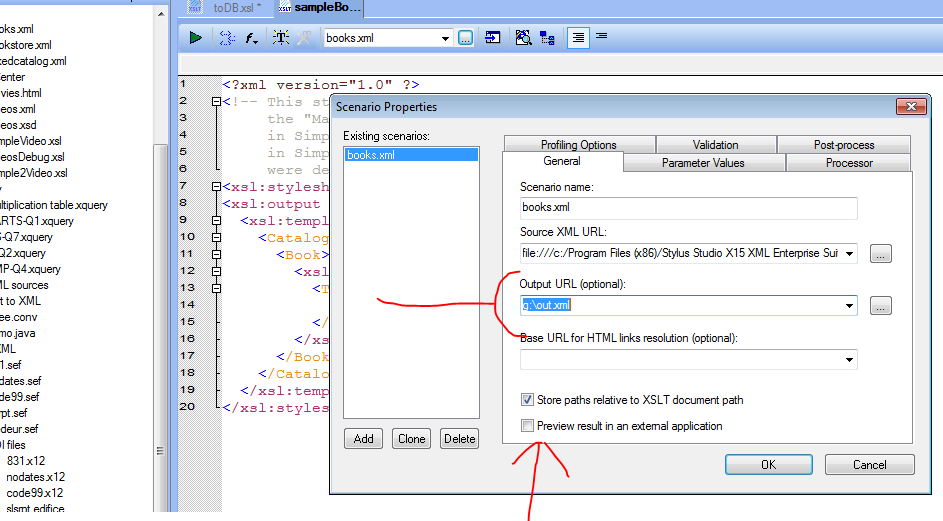Image resolution: width=943 pixels, height=521 pixels.
Task: Open the Post-process tab
Action: pos(844,144)
